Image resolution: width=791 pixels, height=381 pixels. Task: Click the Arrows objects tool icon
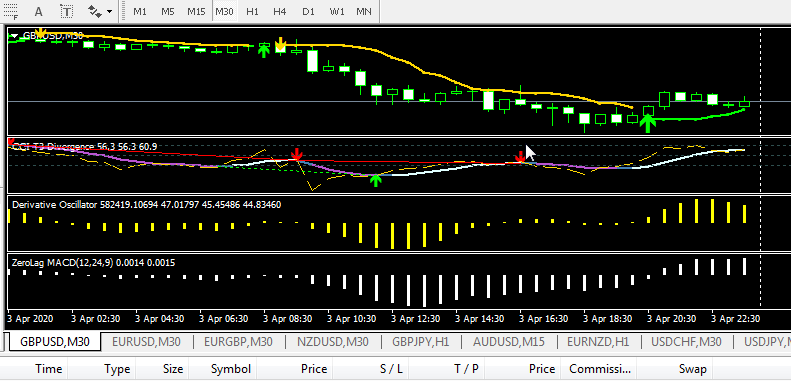tap(94, 11)
